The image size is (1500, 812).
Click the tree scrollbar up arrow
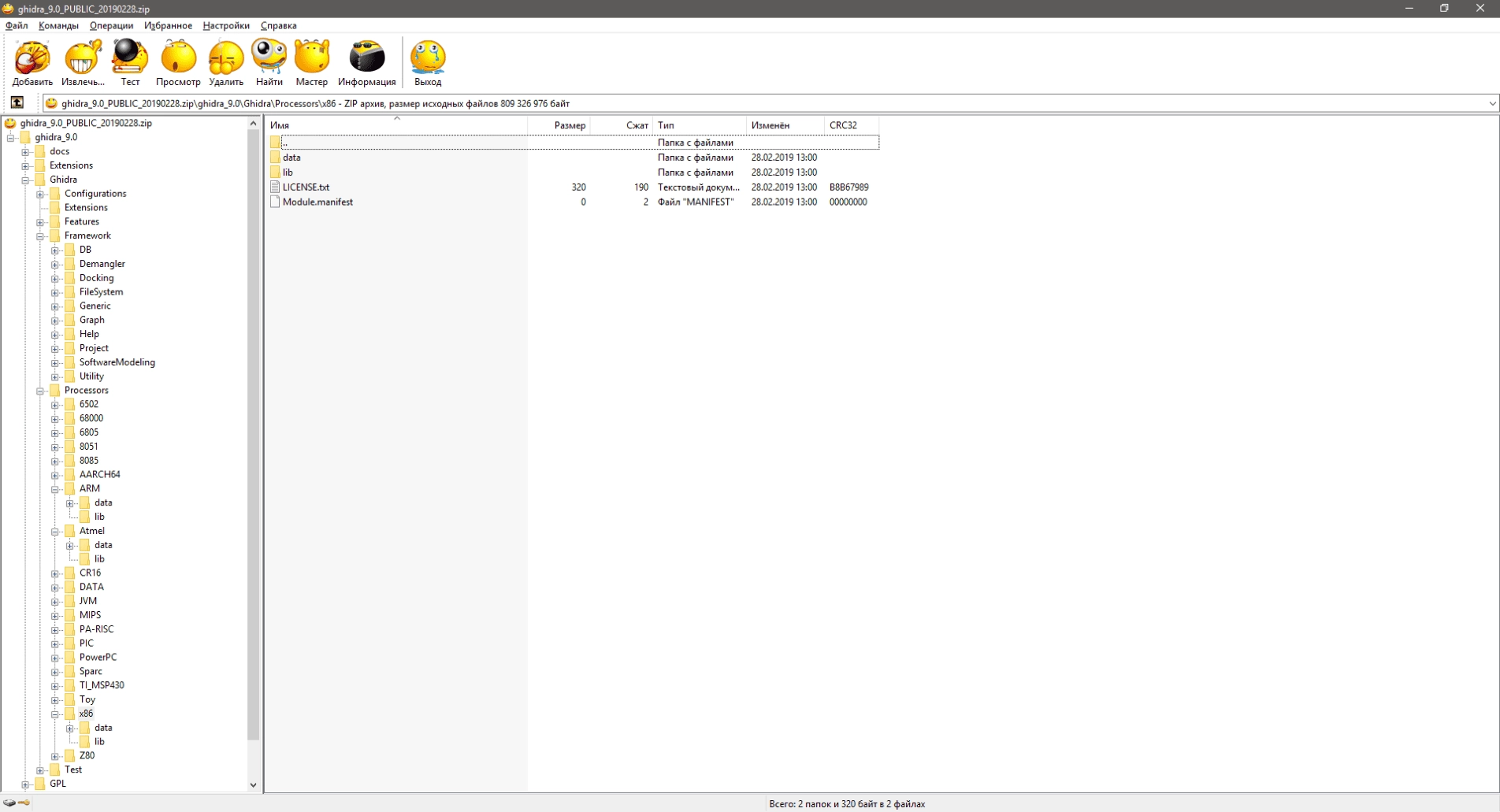click(253, 123)
